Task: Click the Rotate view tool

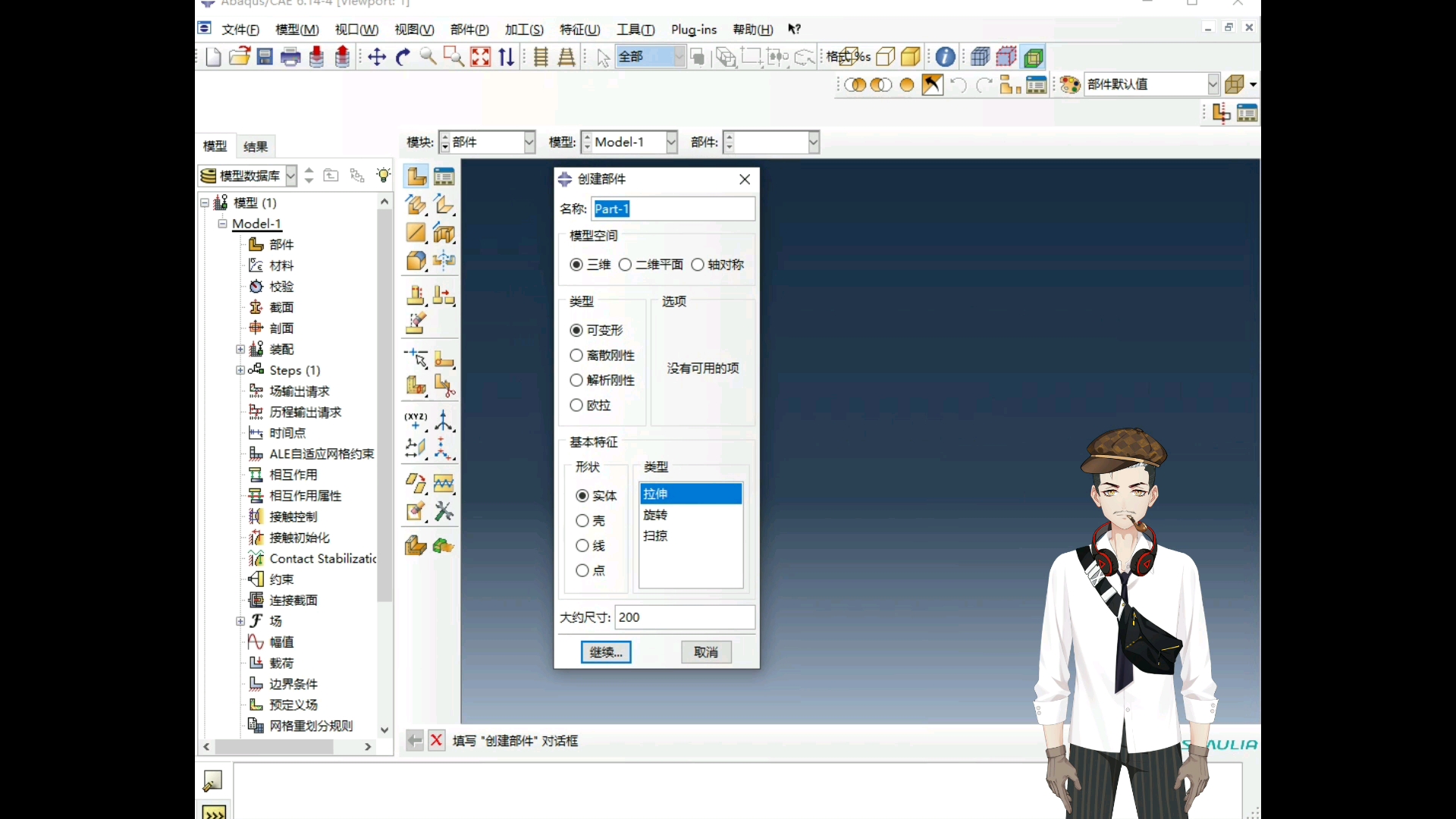Action: coord(403,57)
